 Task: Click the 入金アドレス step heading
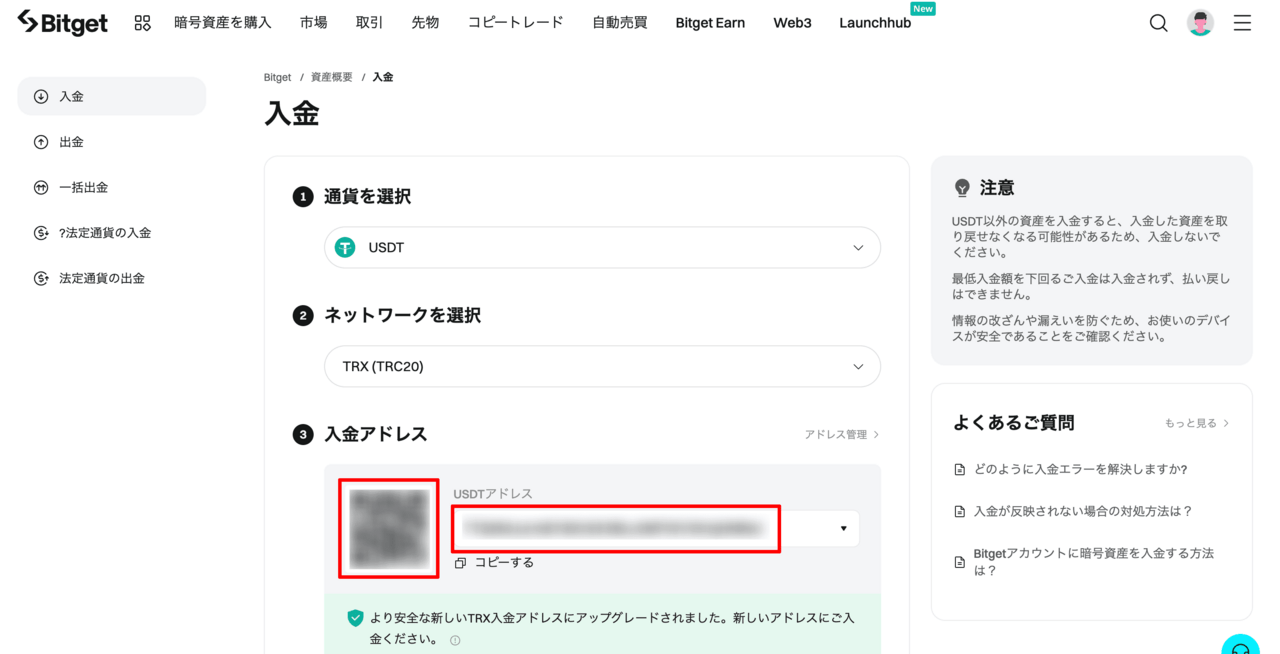(376, 434)
